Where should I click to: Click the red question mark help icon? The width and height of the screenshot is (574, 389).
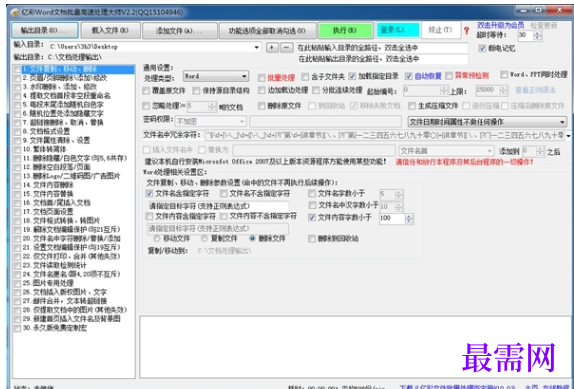click(466, 31)
